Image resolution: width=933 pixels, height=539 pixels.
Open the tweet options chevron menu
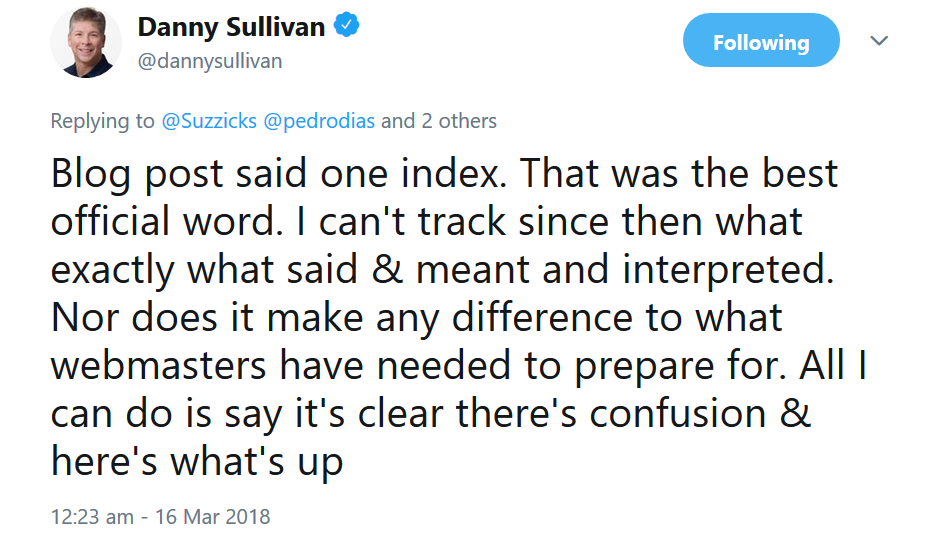point(880,41)
